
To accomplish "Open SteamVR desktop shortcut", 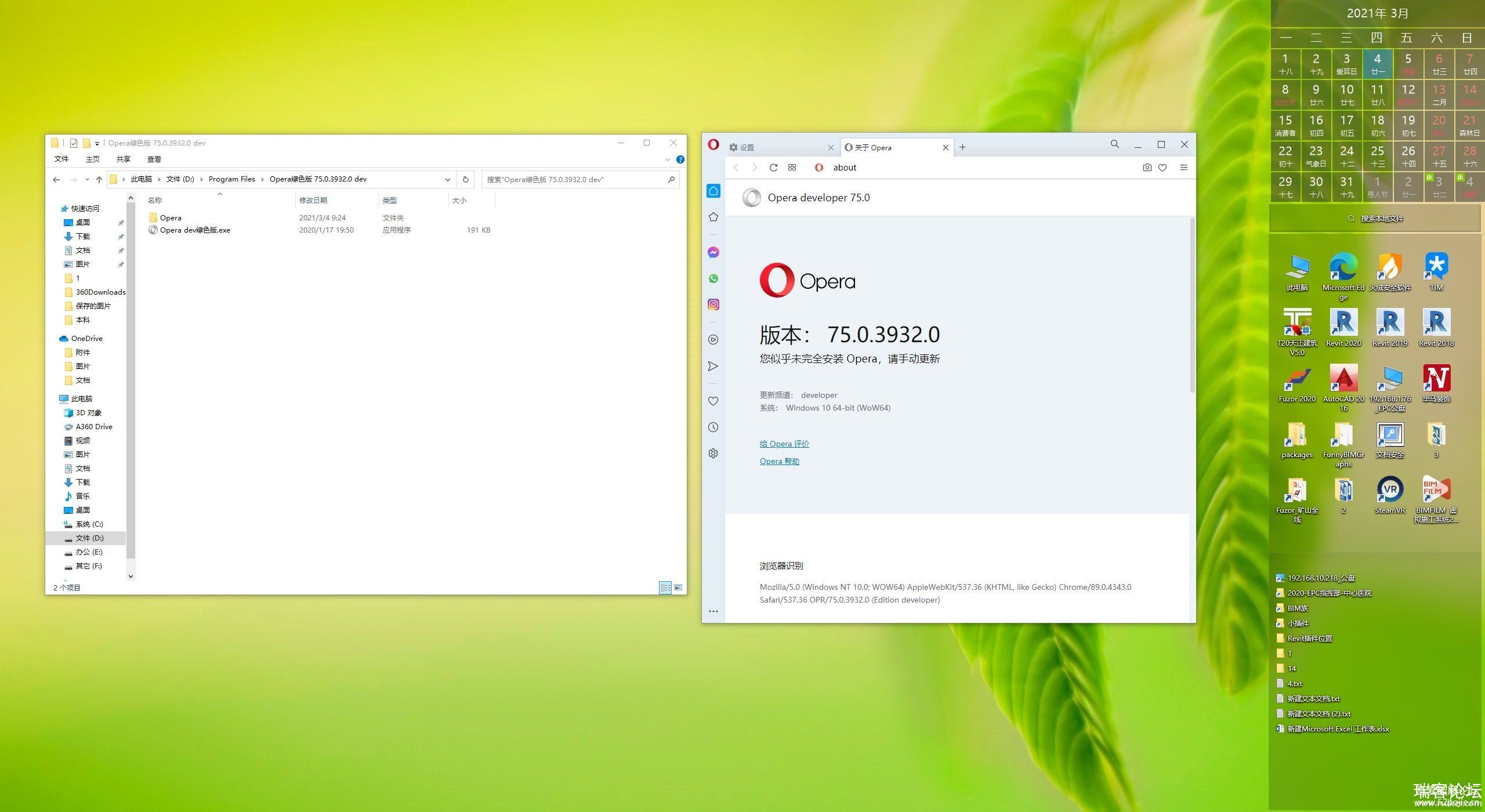I will (1390, 495).
